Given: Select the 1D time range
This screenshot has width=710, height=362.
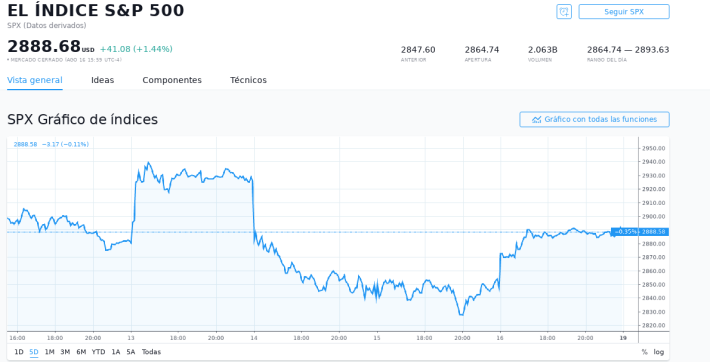Looking at the screenshot, I should (19, 352).
